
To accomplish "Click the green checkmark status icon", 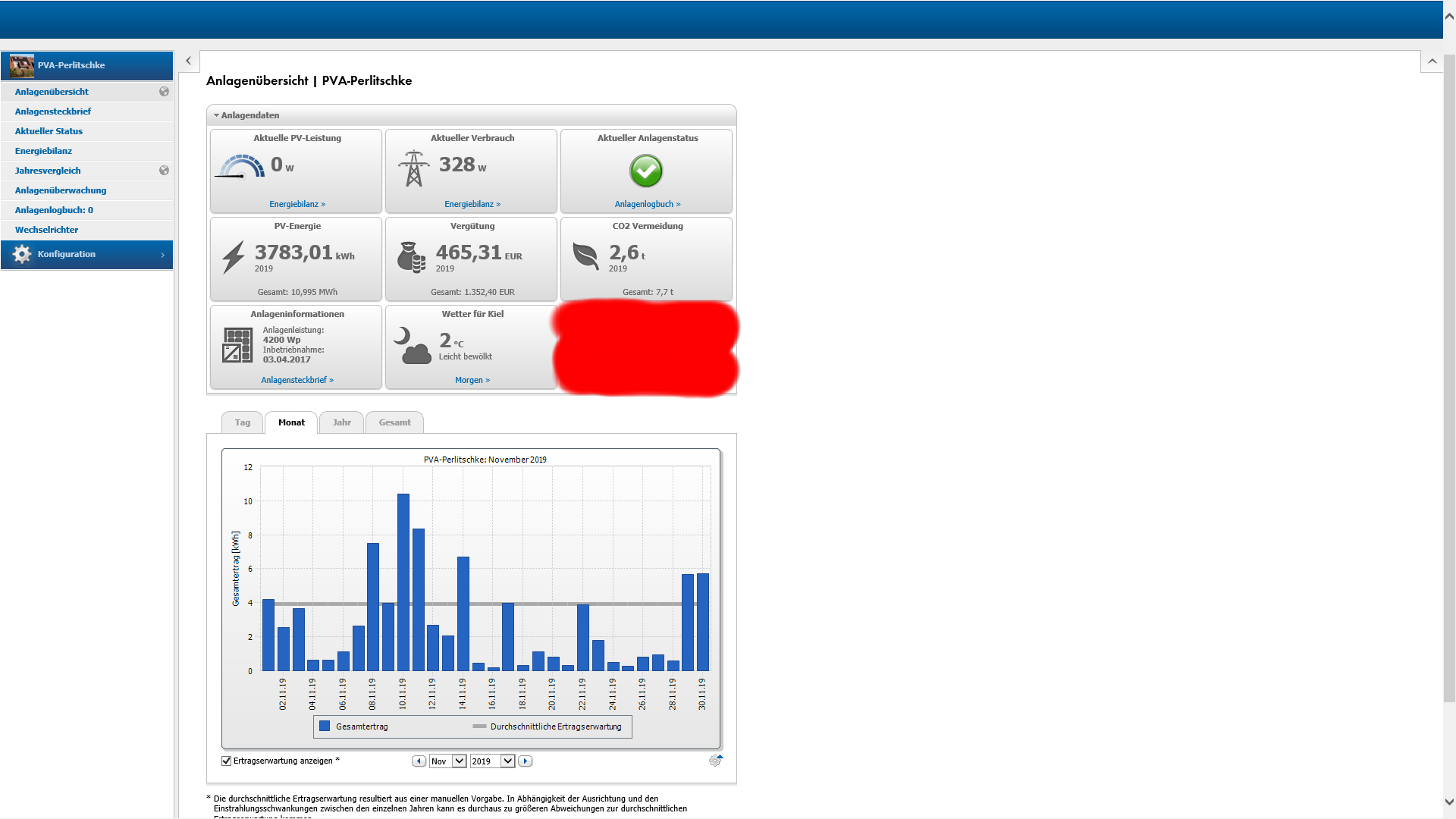I will 646,171.
